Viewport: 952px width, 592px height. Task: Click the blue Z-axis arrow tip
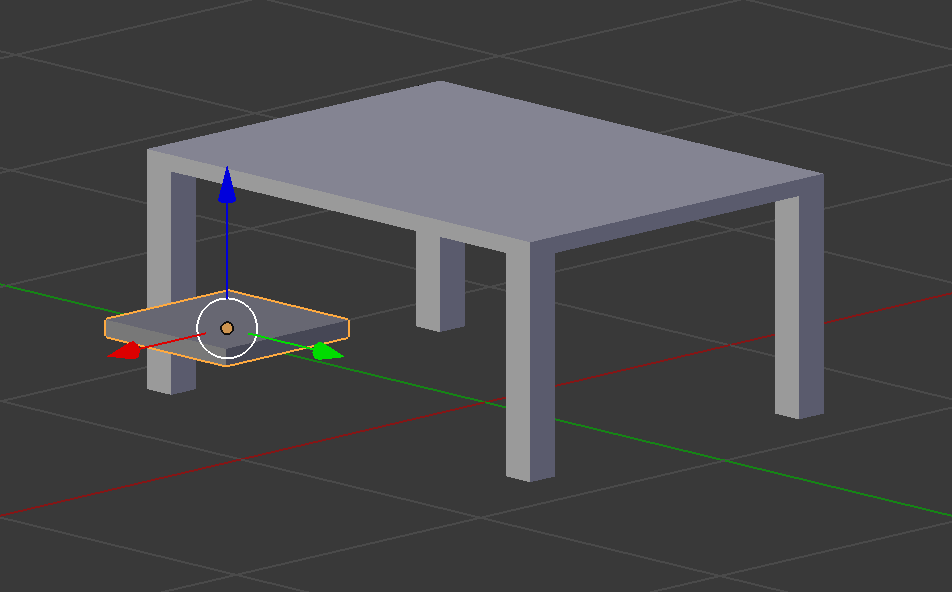coord(227,184)
